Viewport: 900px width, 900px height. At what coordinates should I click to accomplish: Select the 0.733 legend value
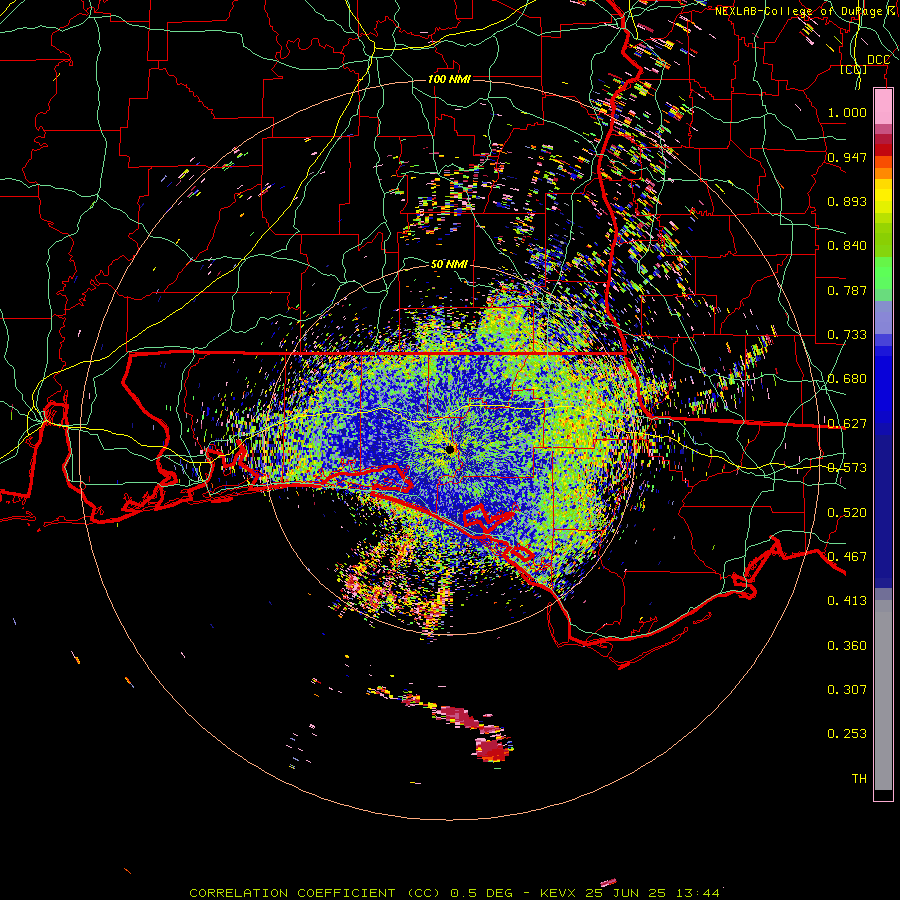(x=847, y=334)
